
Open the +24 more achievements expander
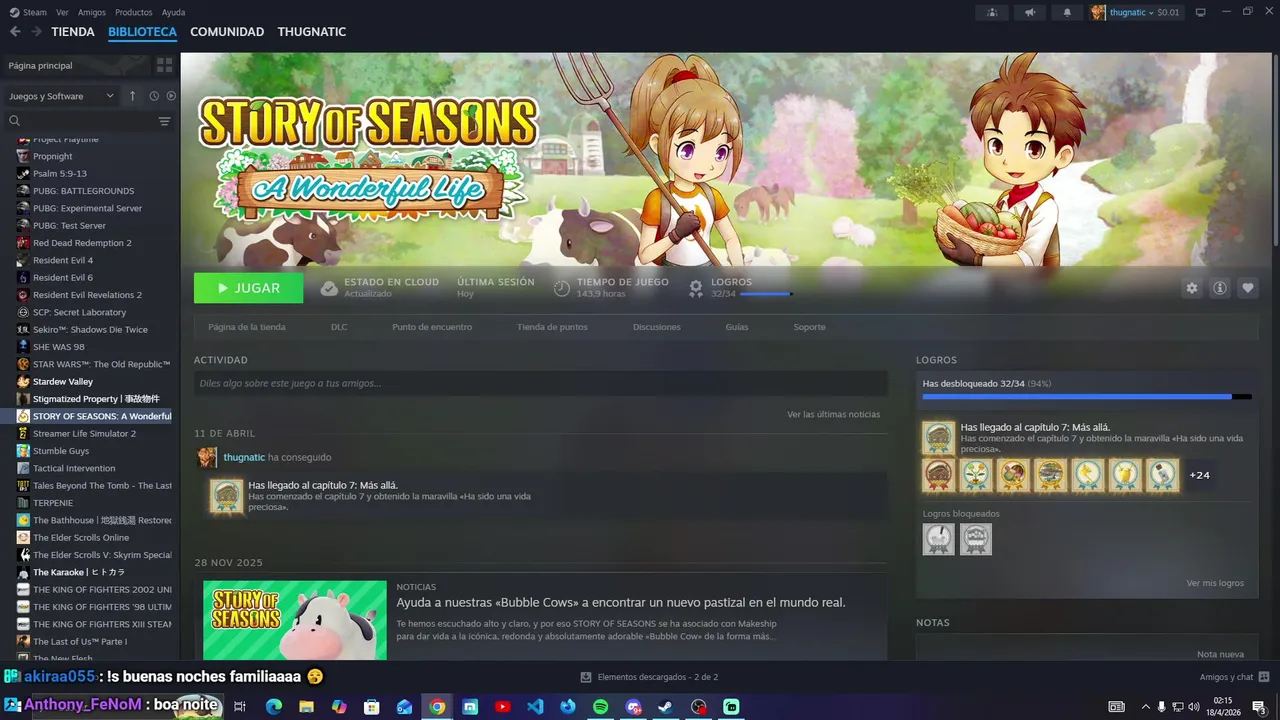1200,475
